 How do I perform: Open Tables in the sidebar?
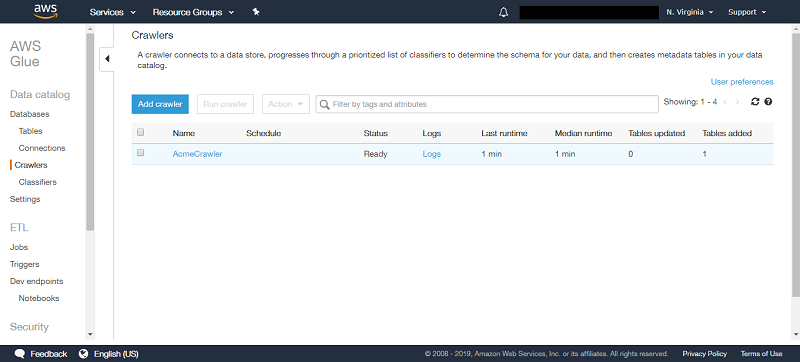click(31, 131)
